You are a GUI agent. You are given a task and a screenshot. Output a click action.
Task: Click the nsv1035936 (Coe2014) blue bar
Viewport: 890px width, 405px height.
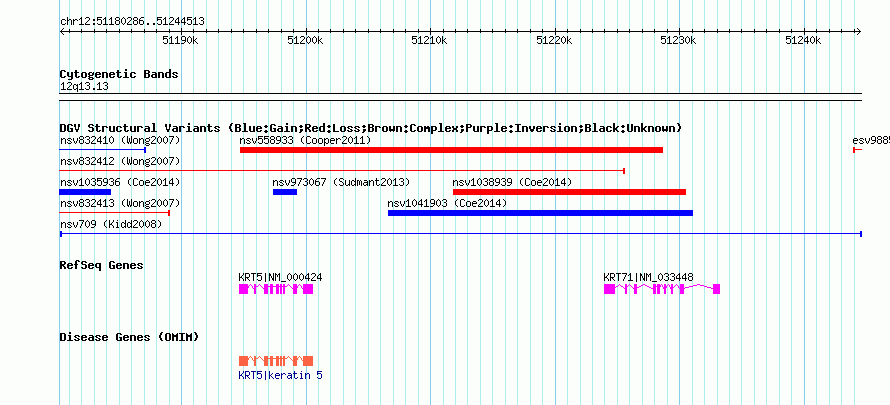point(85,192)
